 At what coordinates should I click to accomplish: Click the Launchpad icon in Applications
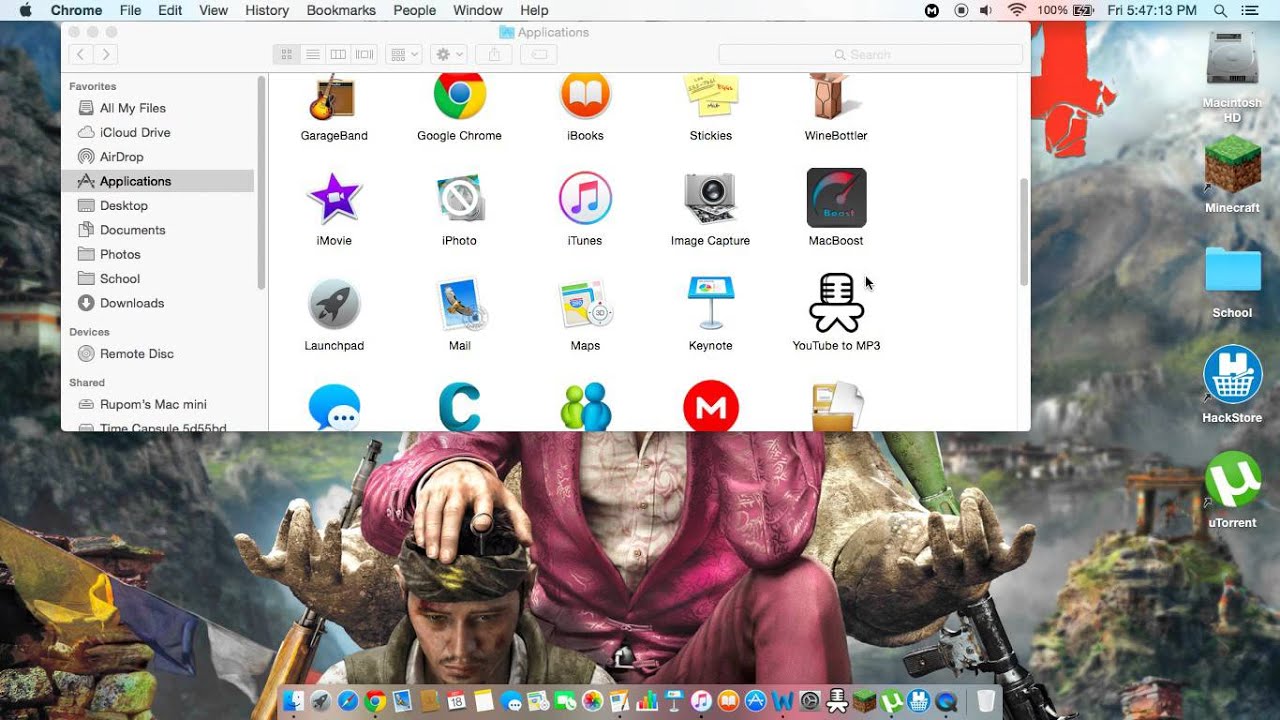334,304
